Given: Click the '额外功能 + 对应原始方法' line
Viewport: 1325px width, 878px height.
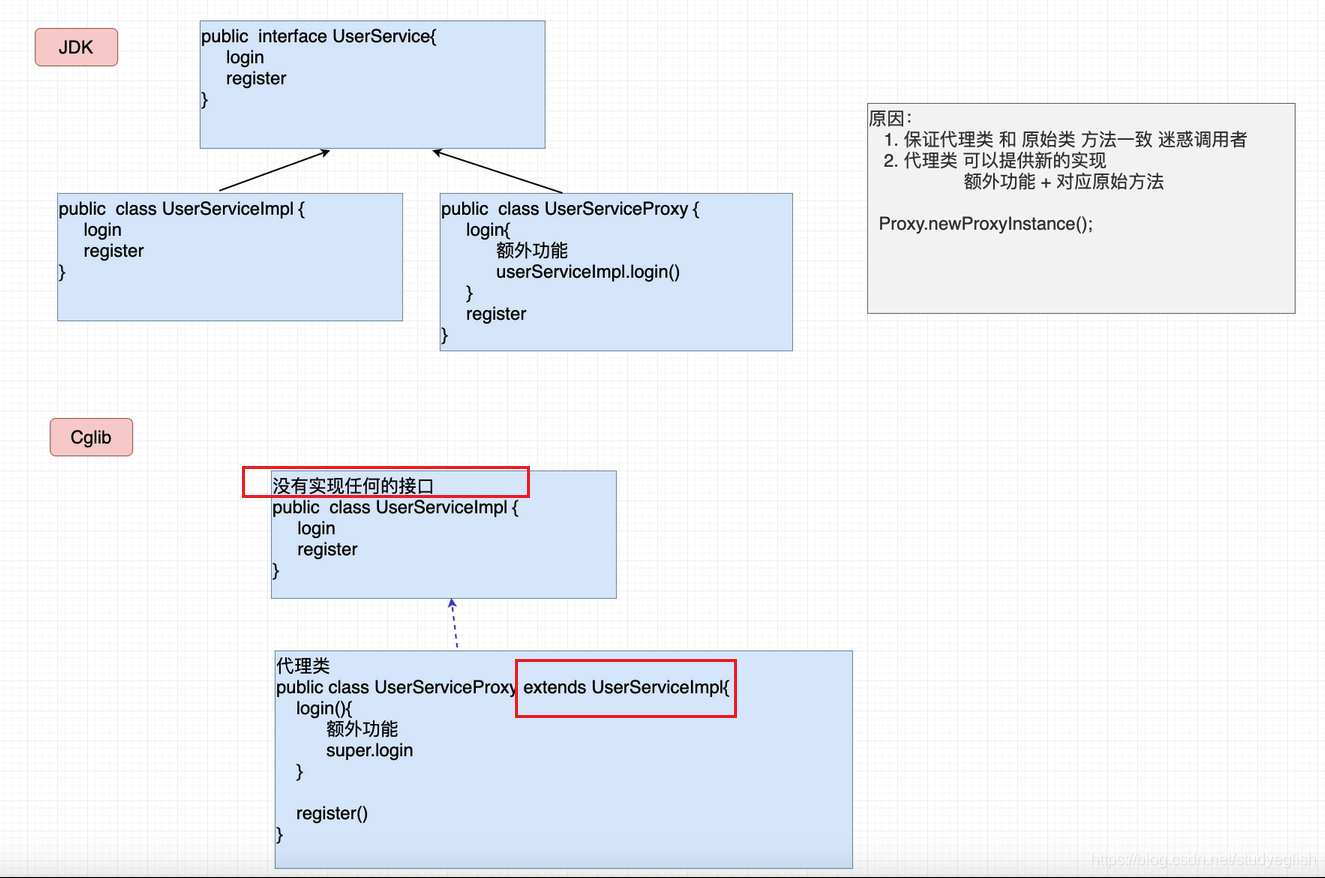Looking at the screenshot, I should coord(1064,182).
